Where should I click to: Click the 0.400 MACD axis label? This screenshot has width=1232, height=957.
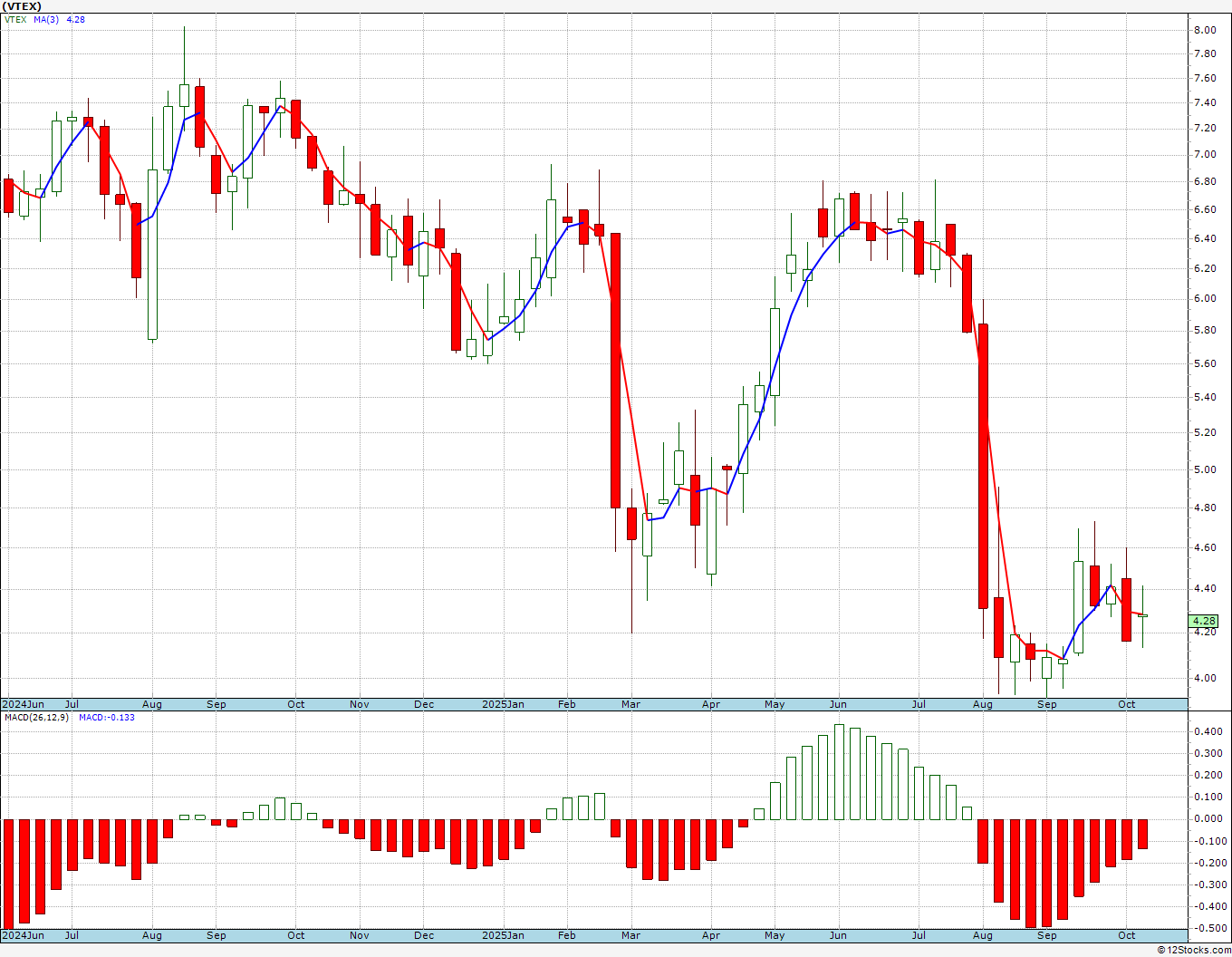[x=1208, y=732]
